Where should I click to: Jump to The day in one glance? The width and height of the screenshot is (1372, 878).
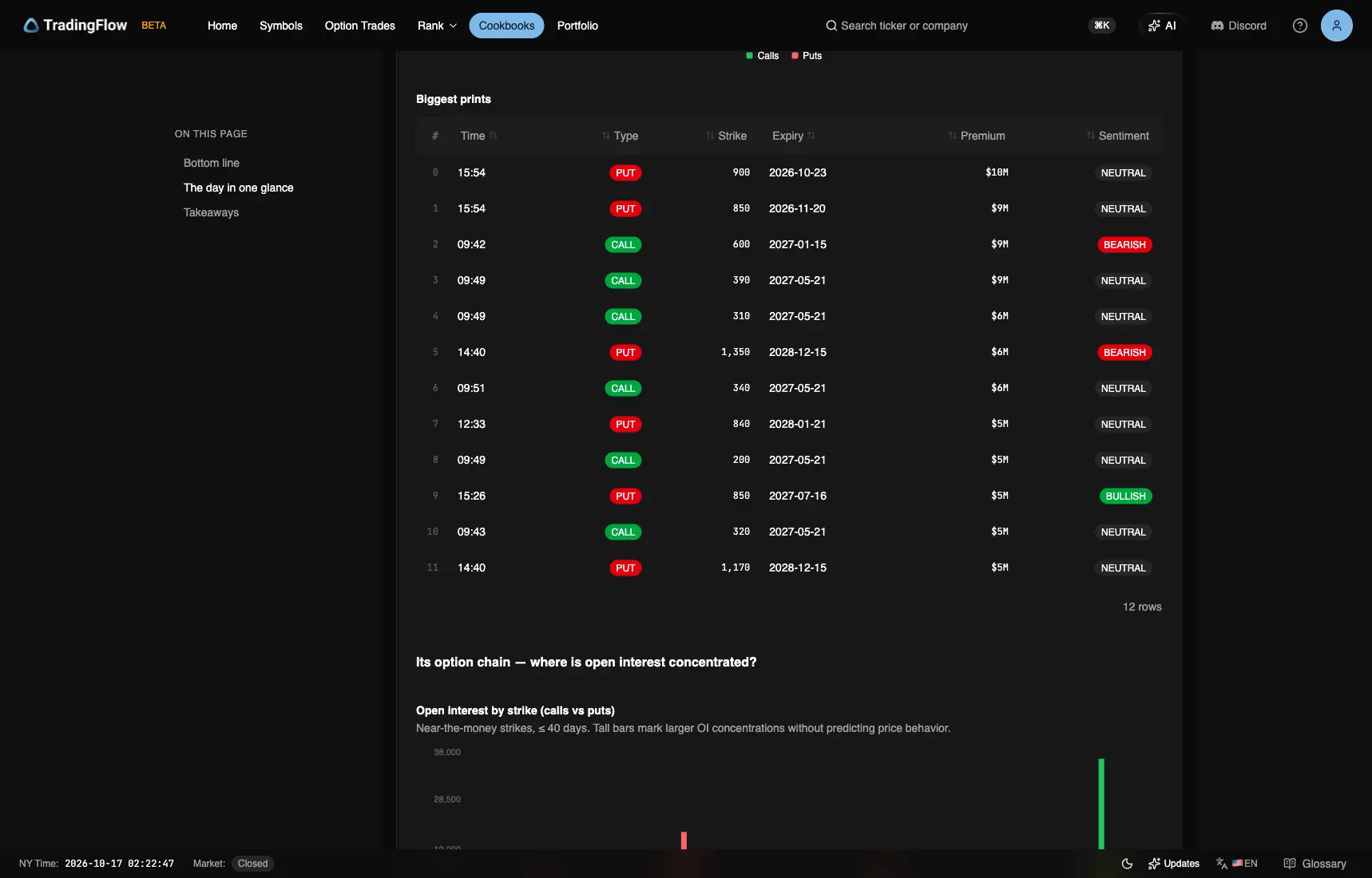click(239, 188)
